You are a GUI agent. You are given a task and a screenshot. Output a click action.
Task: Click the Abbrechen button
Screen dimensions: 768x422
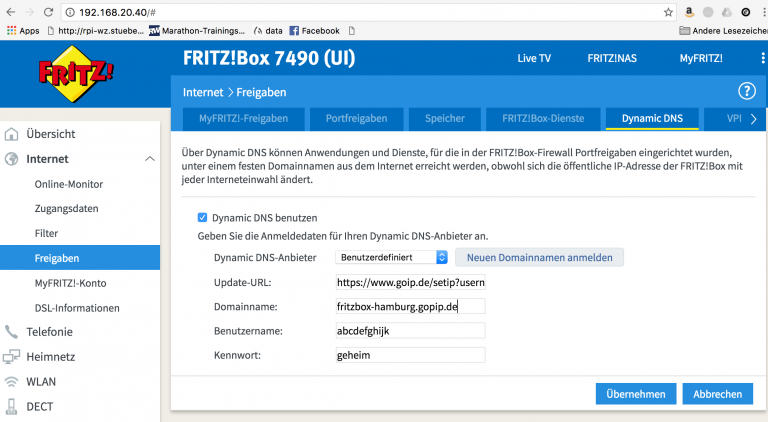pos(717,394)
